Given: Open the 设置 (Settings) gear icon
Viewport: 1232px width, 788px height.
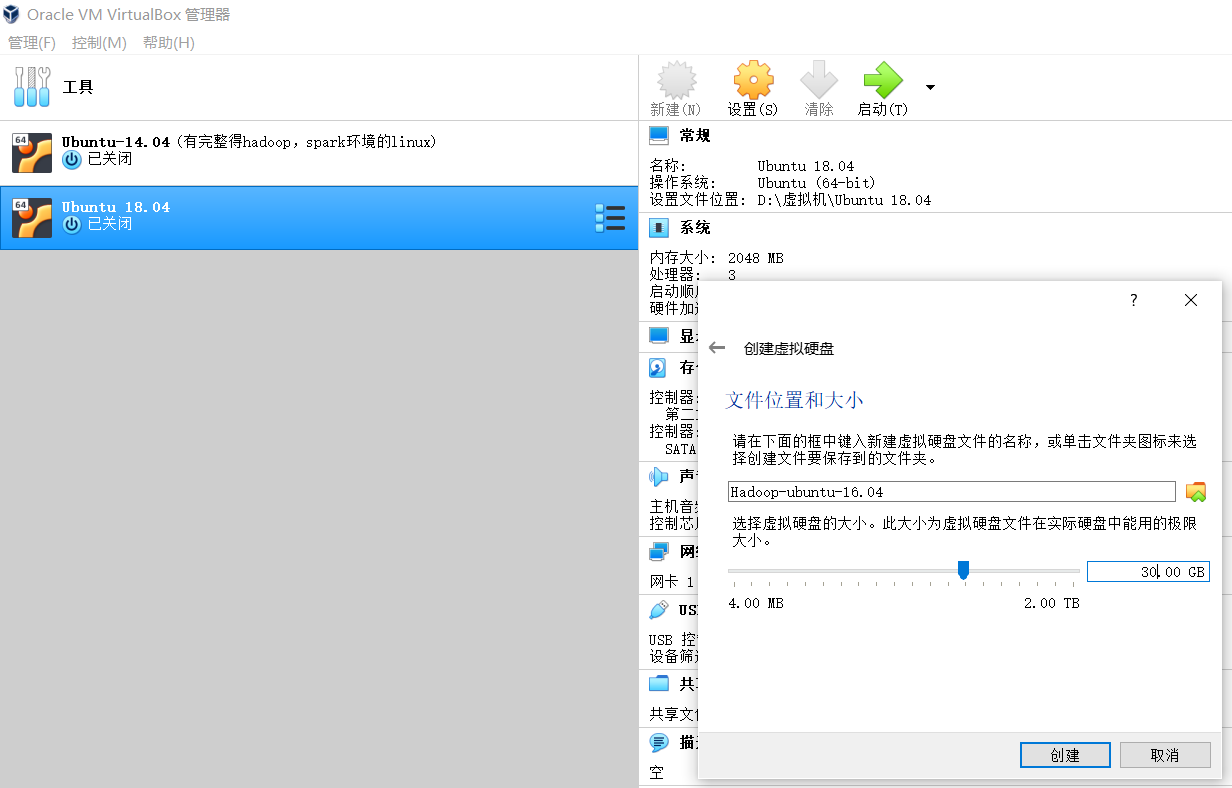Looking at the screenshot, I should tap(753, 80).
